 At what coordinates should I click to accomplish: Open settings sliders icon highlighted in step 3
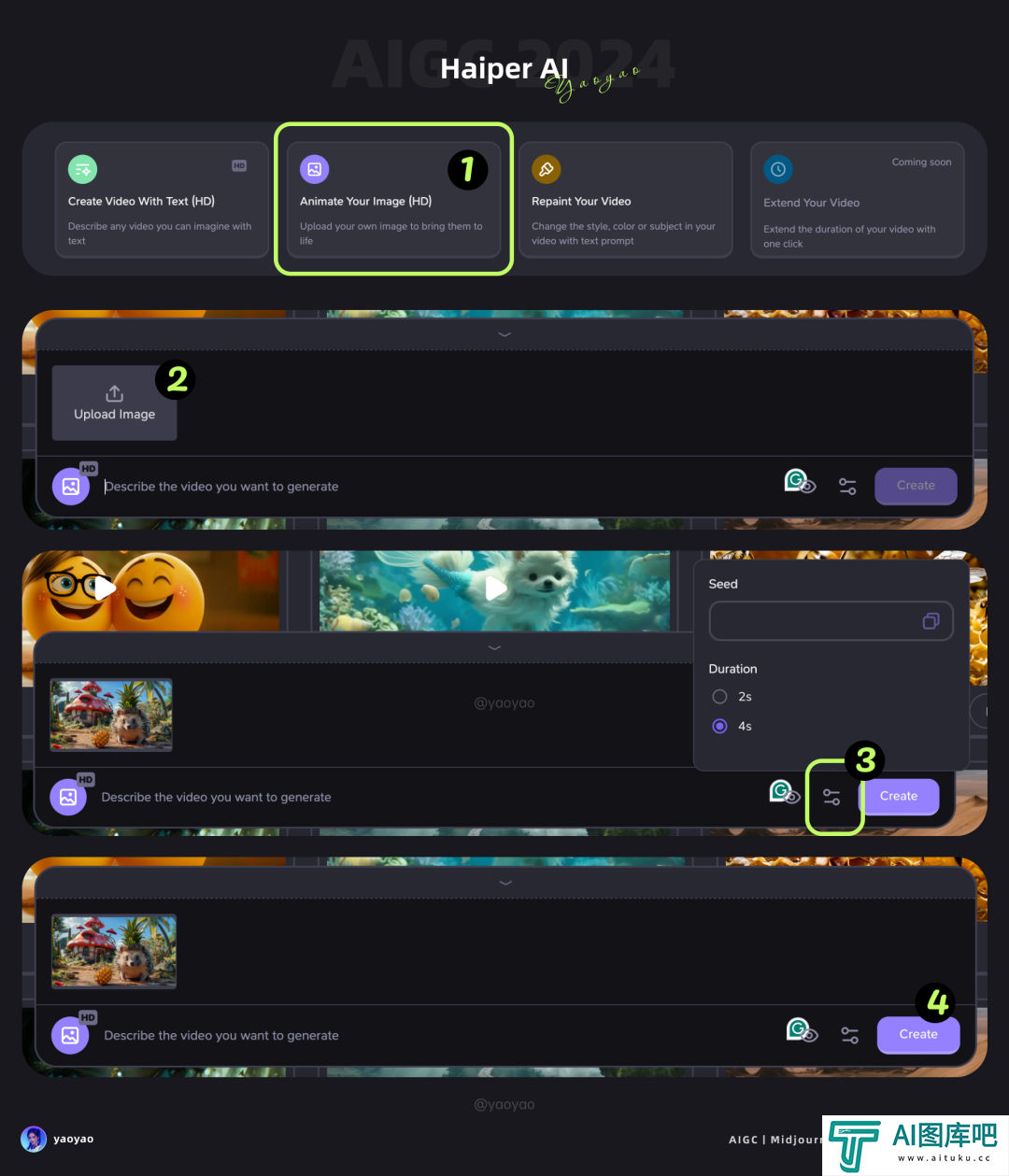coord(831,797)
